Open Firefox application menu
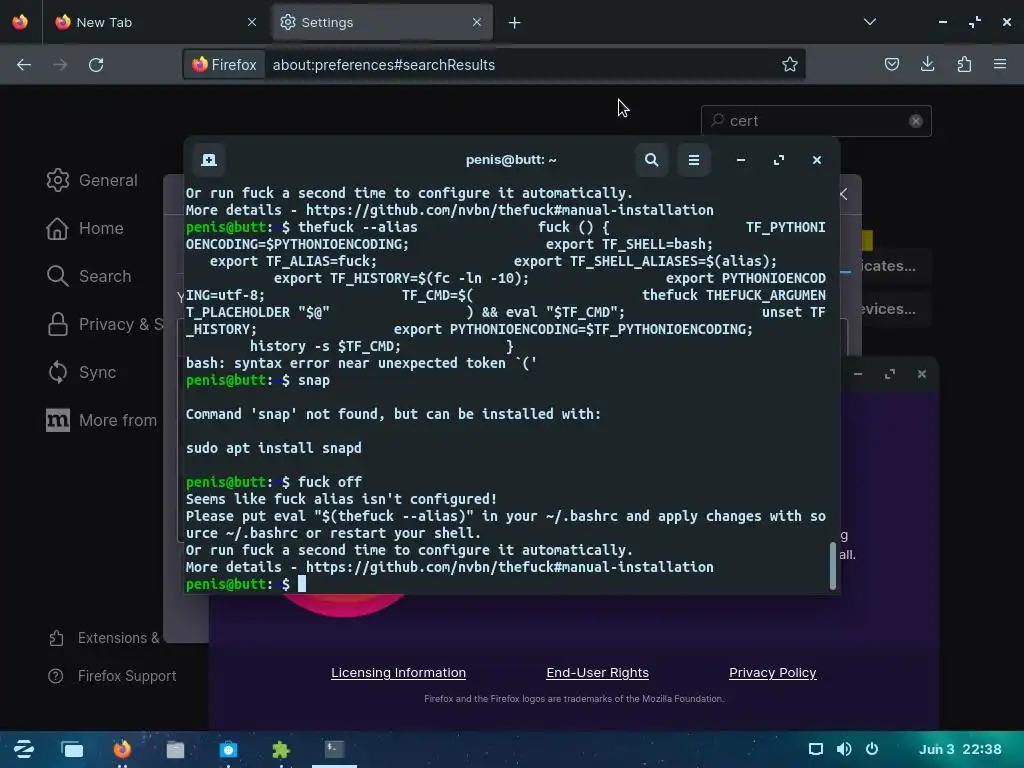This screenshot has width=1024, height=768. click(x=1000, y=64)
